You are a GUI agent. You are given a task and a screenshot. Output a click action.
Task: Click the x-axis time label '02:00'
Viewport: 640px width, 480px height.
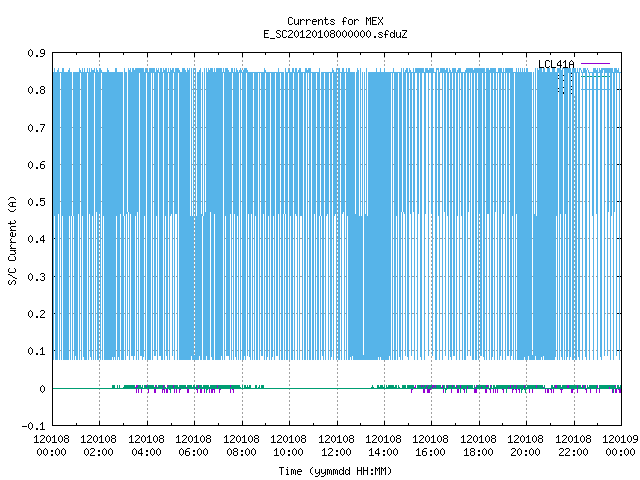click(x=98, y=452)
